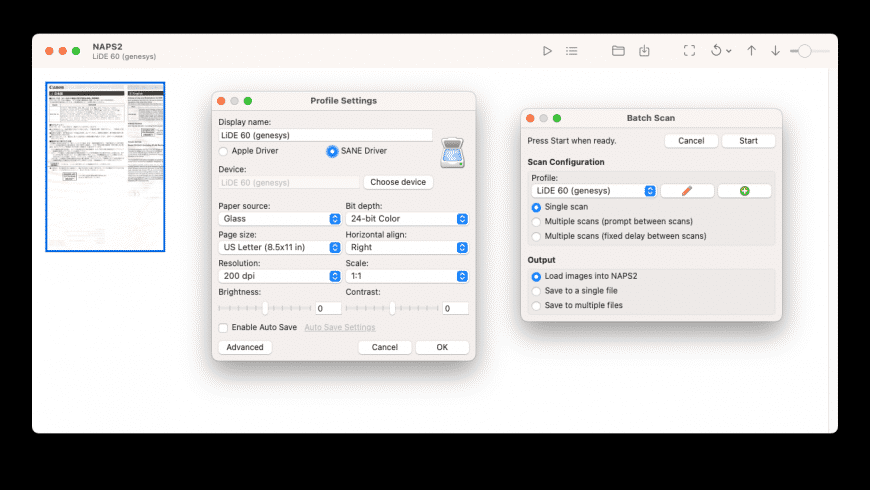Click the Display name text field
870x490 pixels.
pyautogui.click(x=325, y=135)
